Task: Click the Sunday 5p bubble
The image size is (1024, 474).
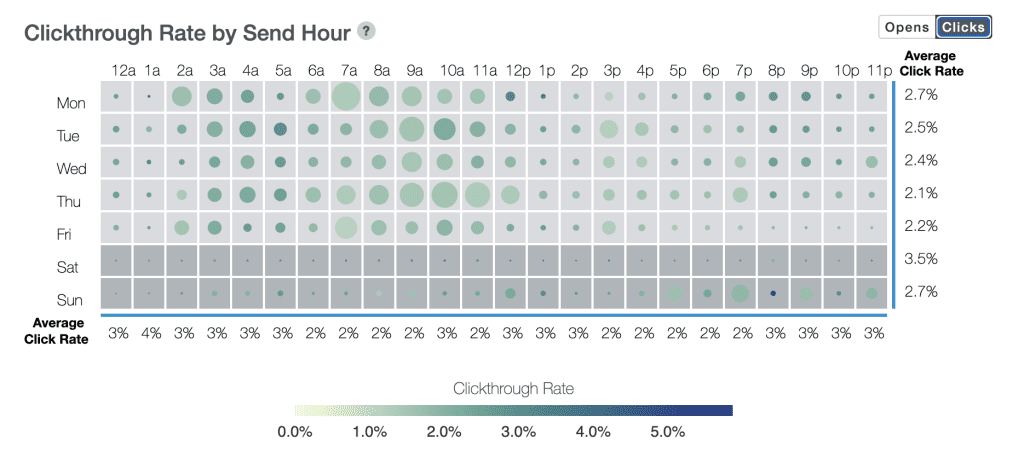Action: 674,293
